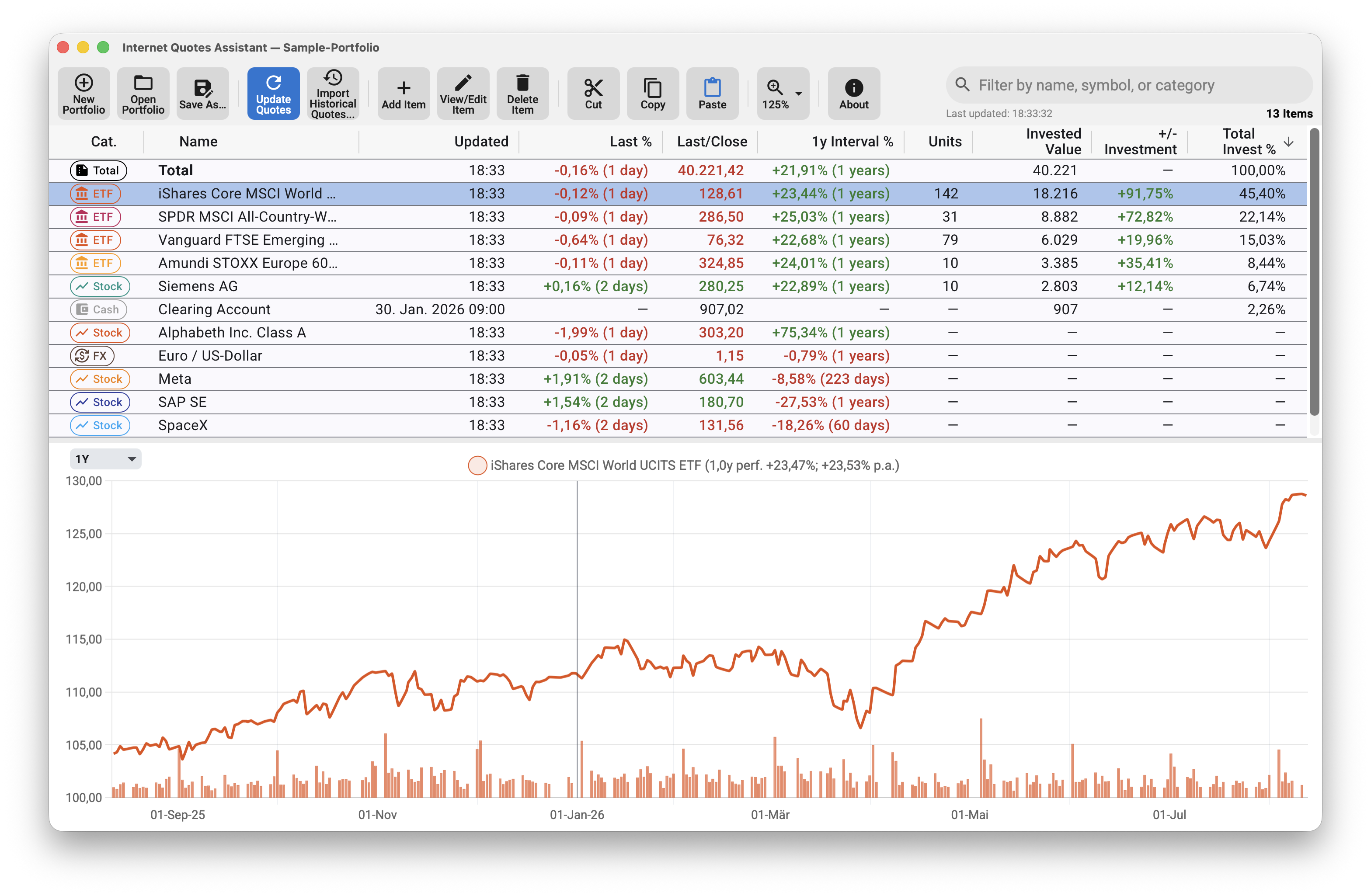Viewport: 1371px width, 896px height.
Task: Click the Add Item plus icon
Action: click(x=403, y=93)
